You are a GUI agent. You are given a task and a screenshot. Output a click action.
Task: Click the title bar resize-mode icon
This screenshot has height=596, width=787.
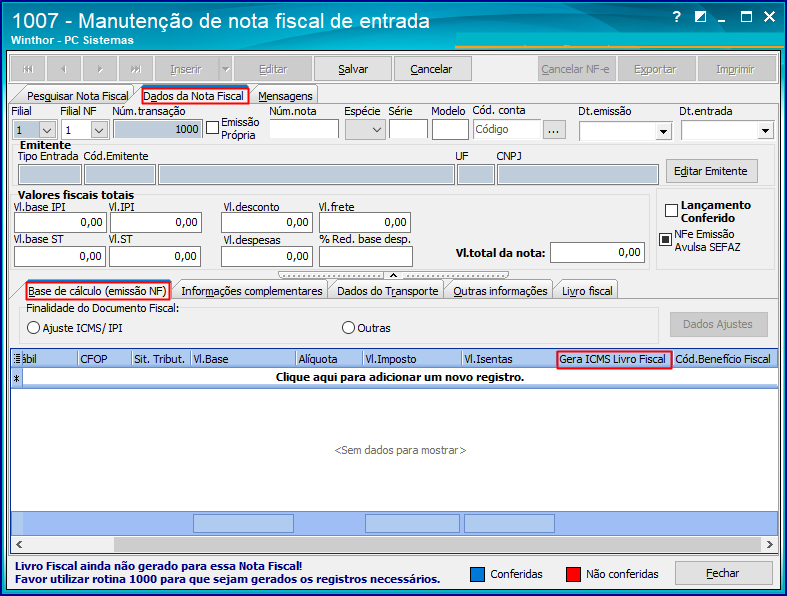[700, 17]
